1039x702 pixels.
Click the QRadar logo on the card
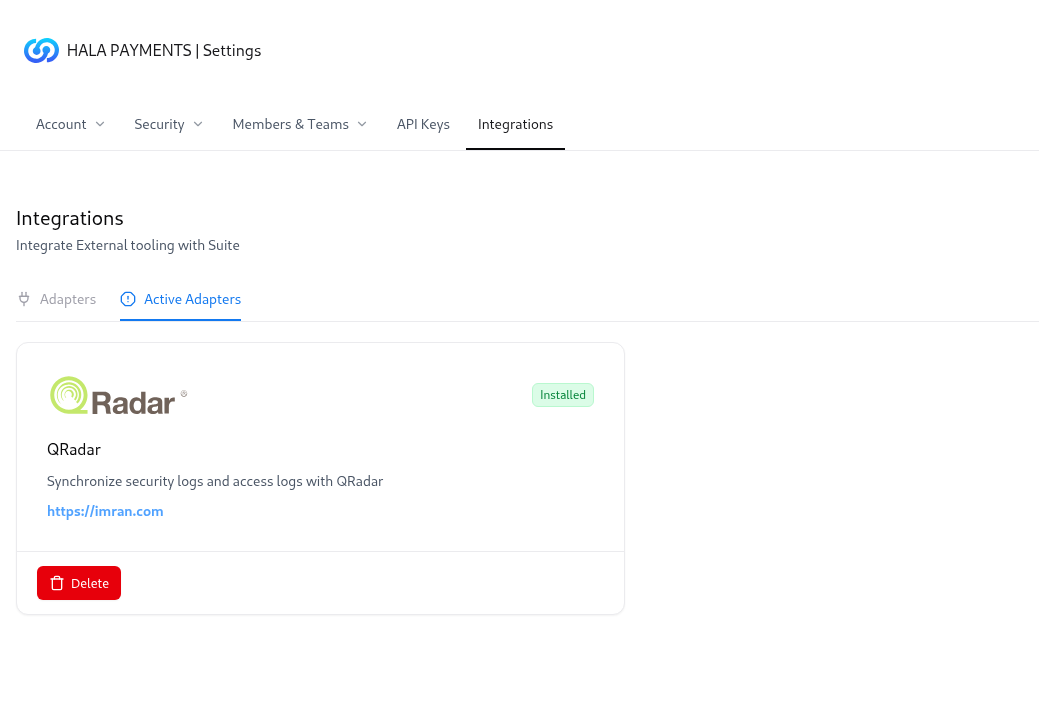[x=118, y=395]
